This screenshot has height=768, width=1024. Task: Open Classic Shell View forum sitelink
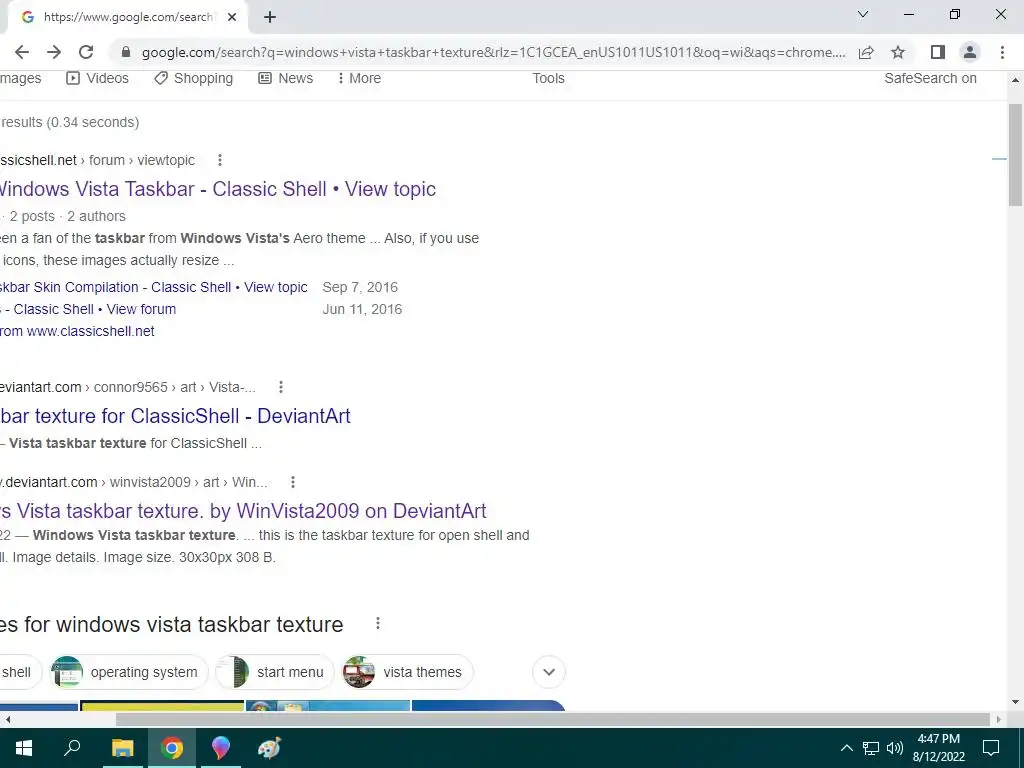pos(88,309)
